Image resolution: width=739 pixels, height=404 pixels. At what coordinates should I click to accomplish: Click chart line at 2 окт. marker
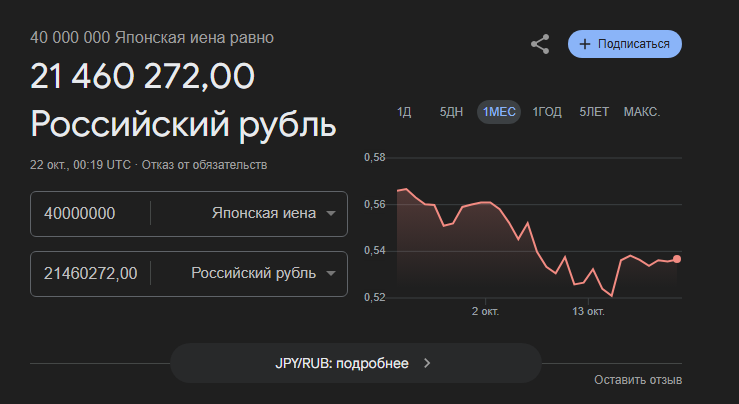tap(485, 202)
